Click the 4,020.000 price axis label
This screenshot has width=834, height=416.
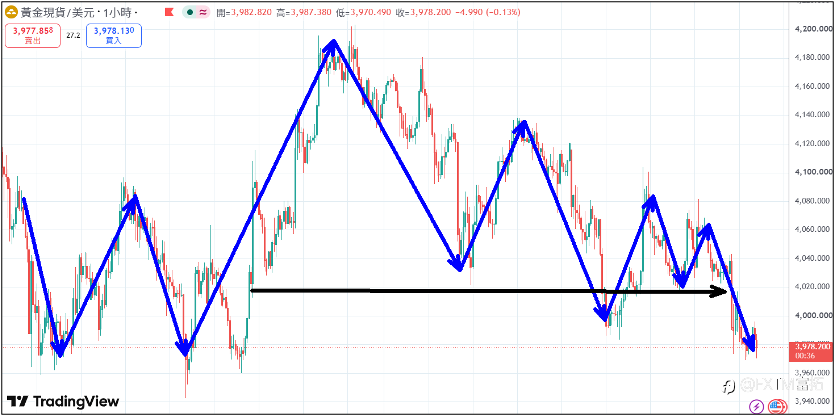pyautogui.click(x=812, y=287)
